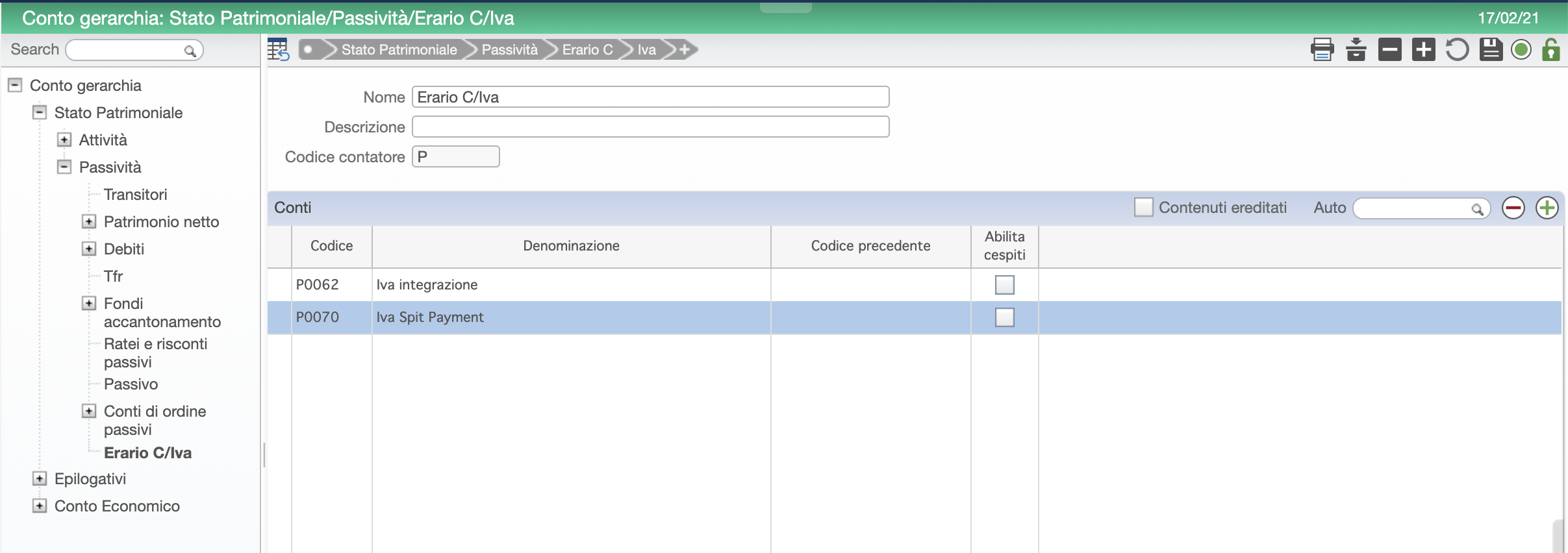1568x553 pixels.
Task: Click the date 17/02/21 in header
Action: 1508,18
